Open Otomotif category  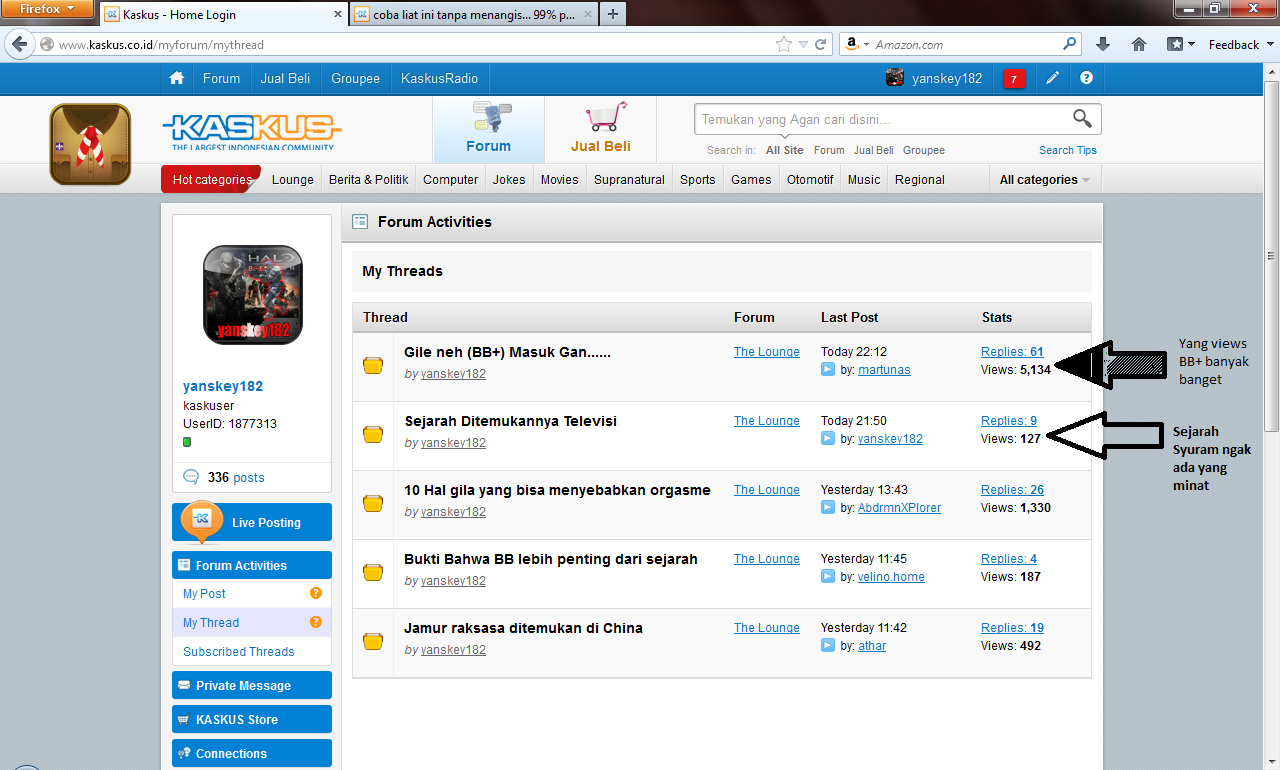pos(810,180)
